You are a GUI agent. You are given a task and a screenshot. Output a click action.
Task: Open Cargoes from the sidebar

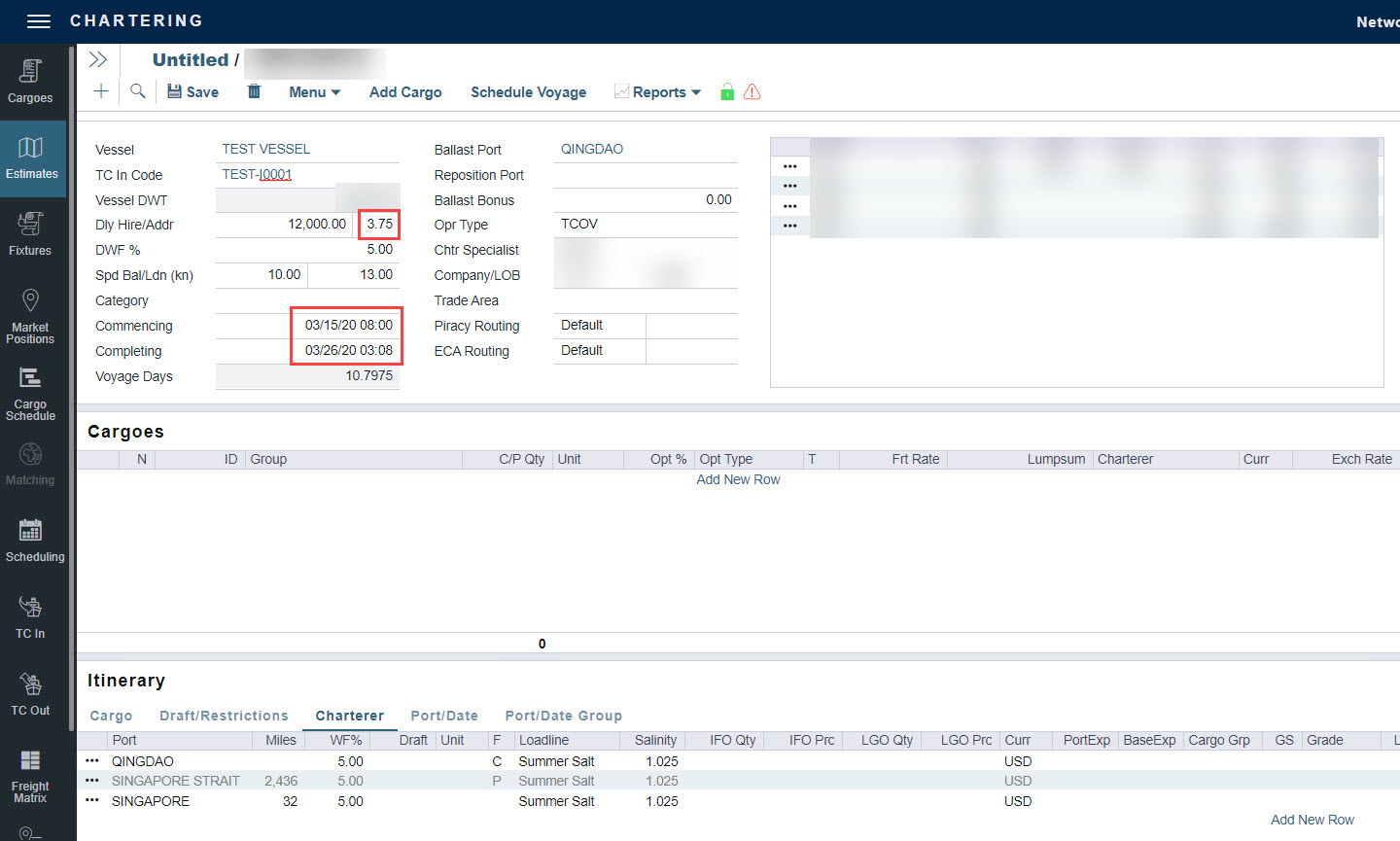coord(30,82)
